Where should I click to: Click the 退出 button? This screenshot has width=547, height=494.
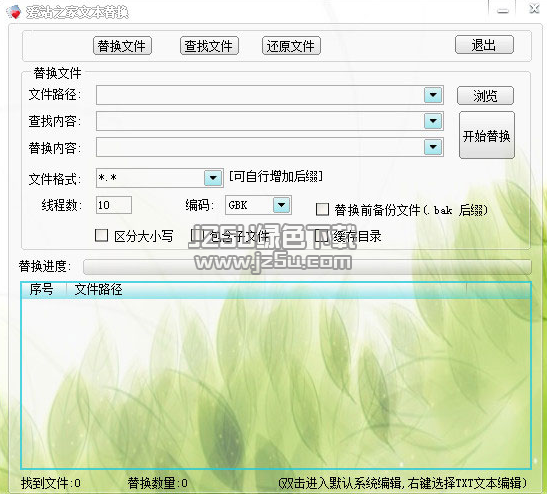pos(484,45)
